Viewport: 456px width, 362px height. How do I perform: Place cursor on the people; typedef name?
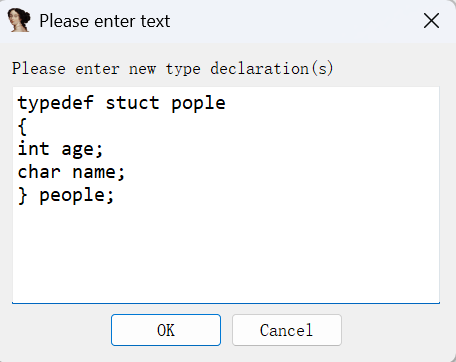point(77,196)
